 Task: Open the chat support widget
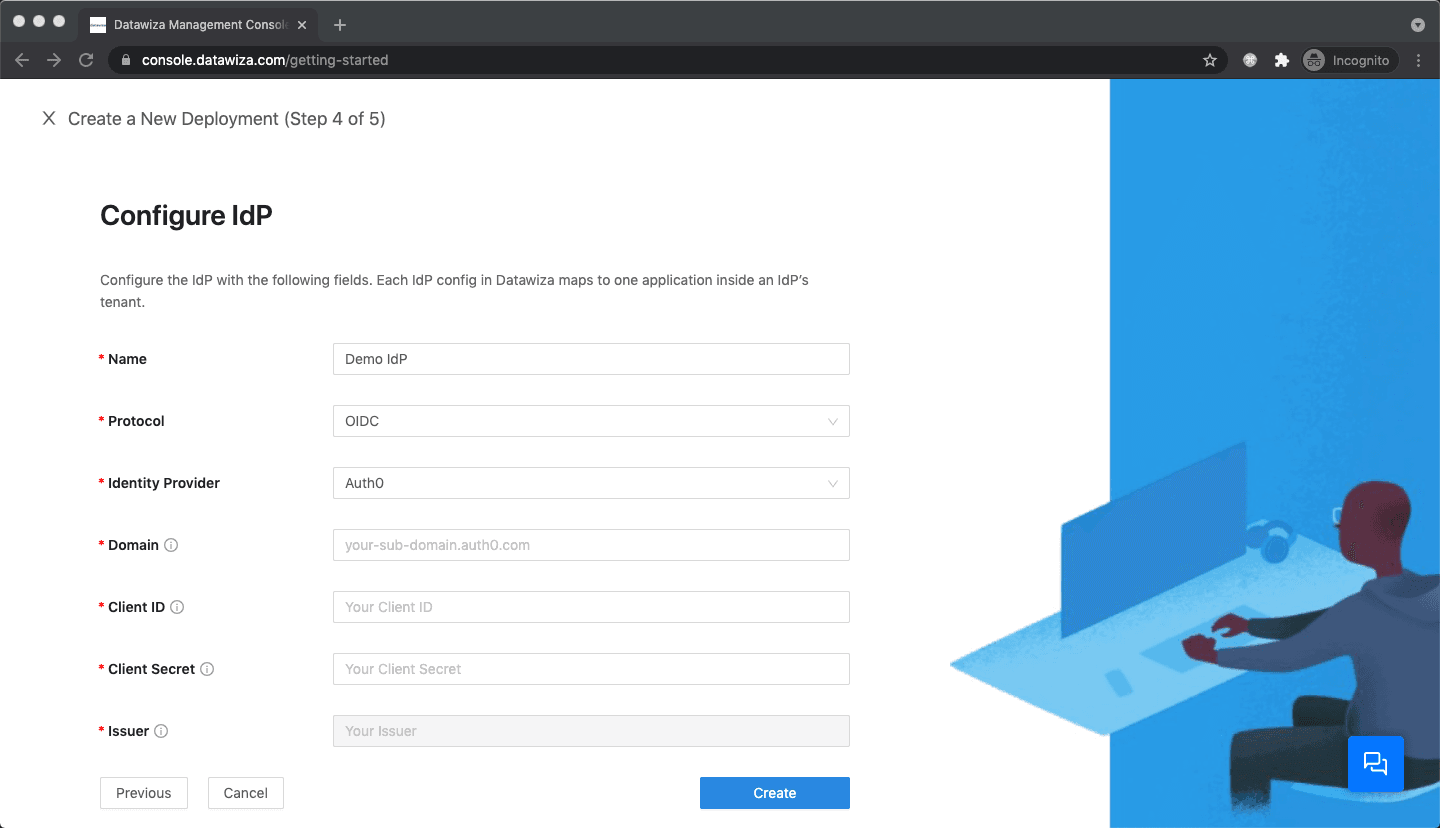coord(1376,764)
